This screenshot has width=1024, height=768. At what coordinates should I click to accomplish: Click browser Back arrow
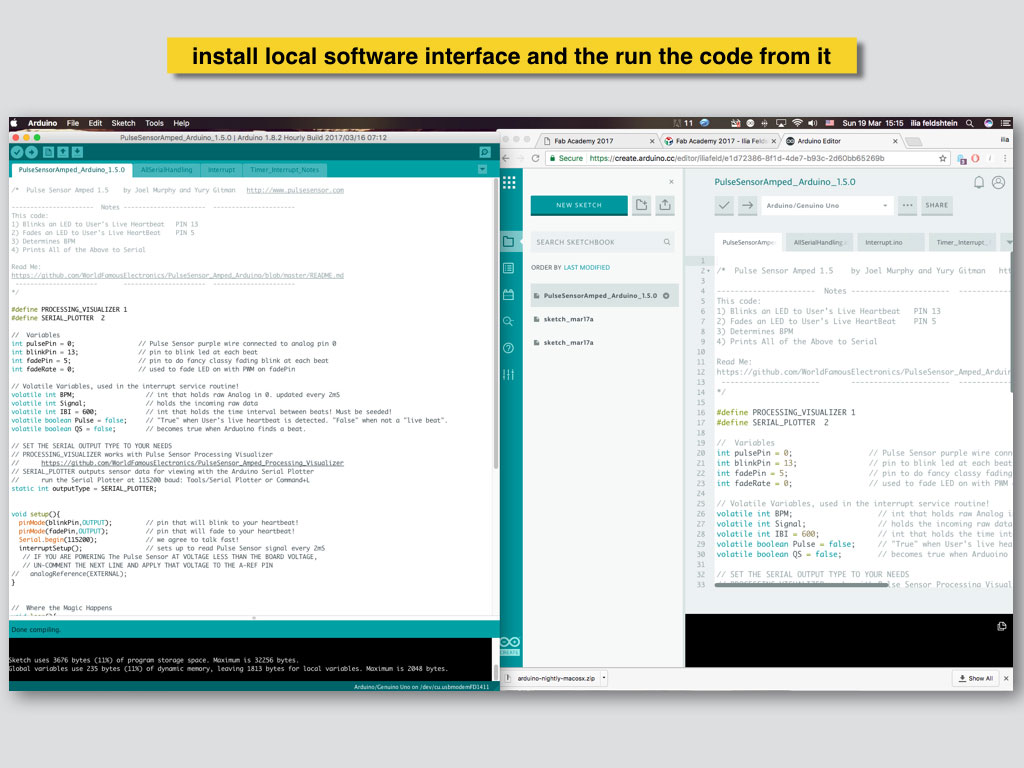click(506, 158)
